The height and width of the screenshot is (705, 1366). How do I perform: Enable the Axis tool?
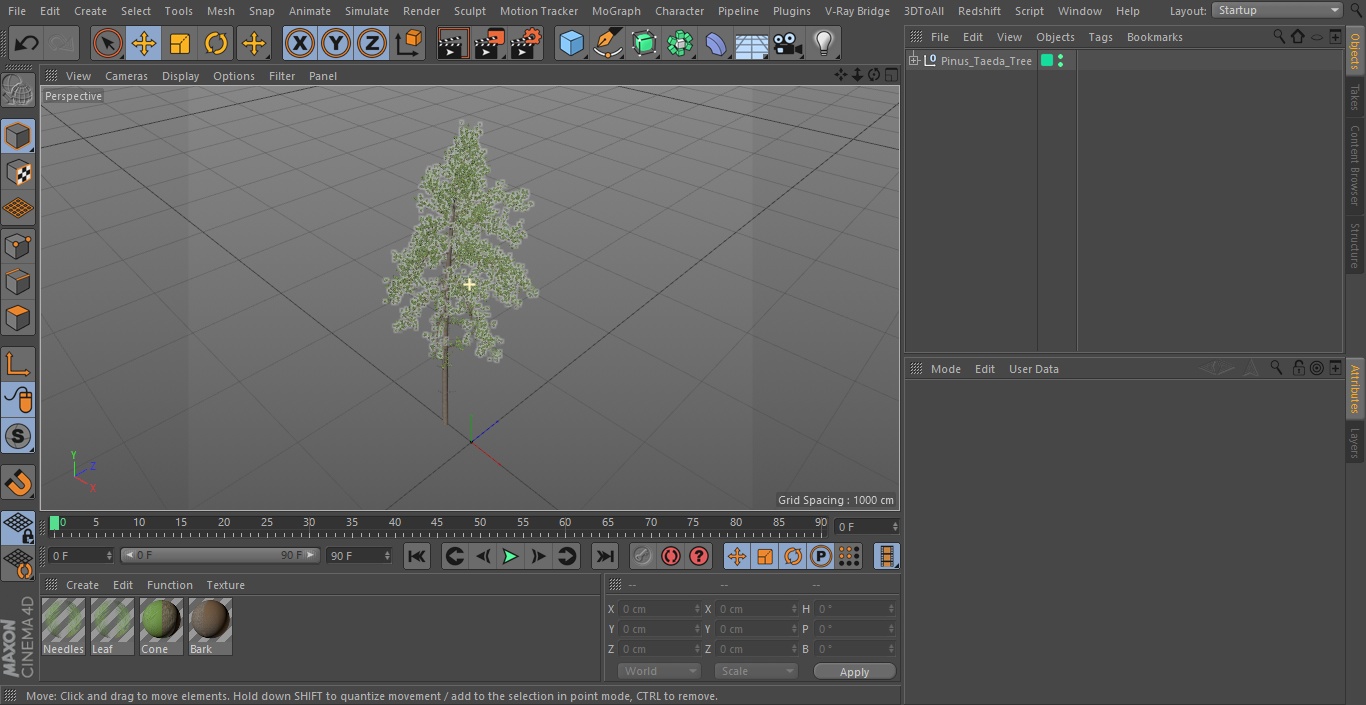tap(18, 364)
